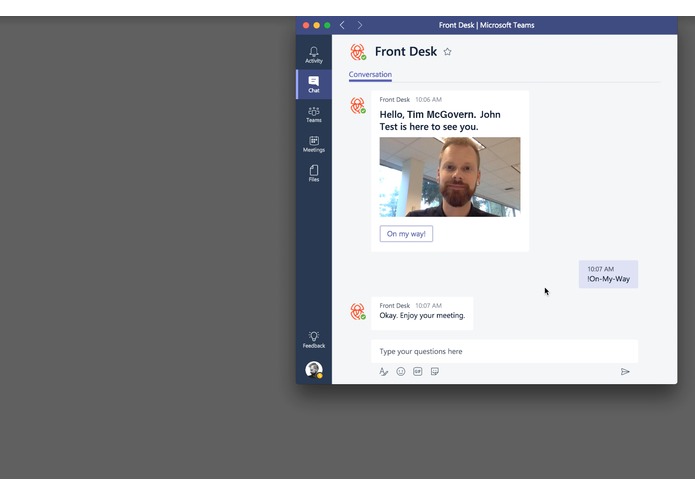Click the 10:06 AM timestamp

pyautogui.click(x=428, y=100)
